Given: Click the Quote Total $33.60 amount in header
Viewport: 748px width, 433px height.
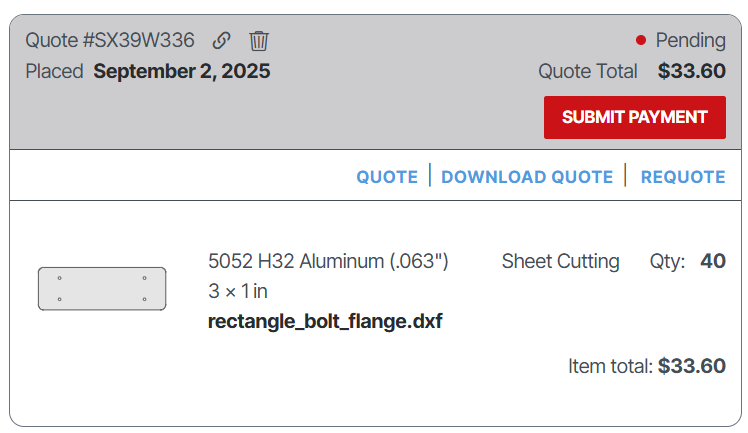Looking at the screenshot, I should pos(692,72).
